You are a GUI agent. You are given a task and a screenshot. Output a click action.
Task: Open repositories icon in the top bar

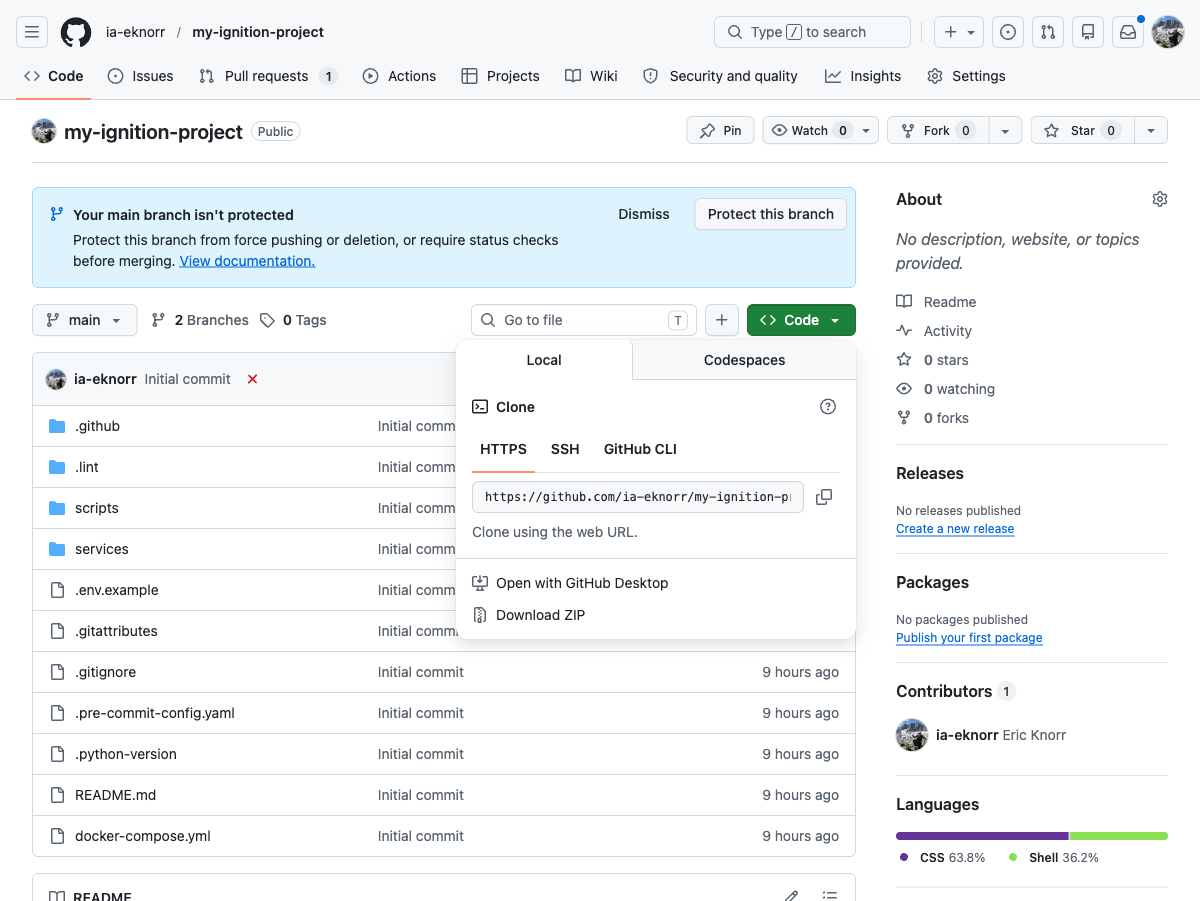pos(1088,32)
